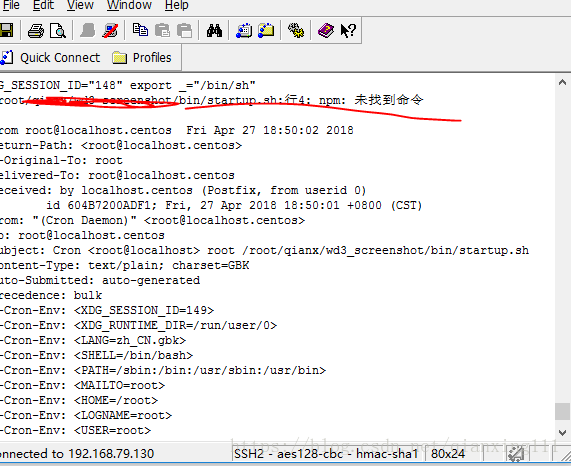Click the first Paste clipboard icon
The height and width of the screenshot is (466, 571).
tap(162, 30)
